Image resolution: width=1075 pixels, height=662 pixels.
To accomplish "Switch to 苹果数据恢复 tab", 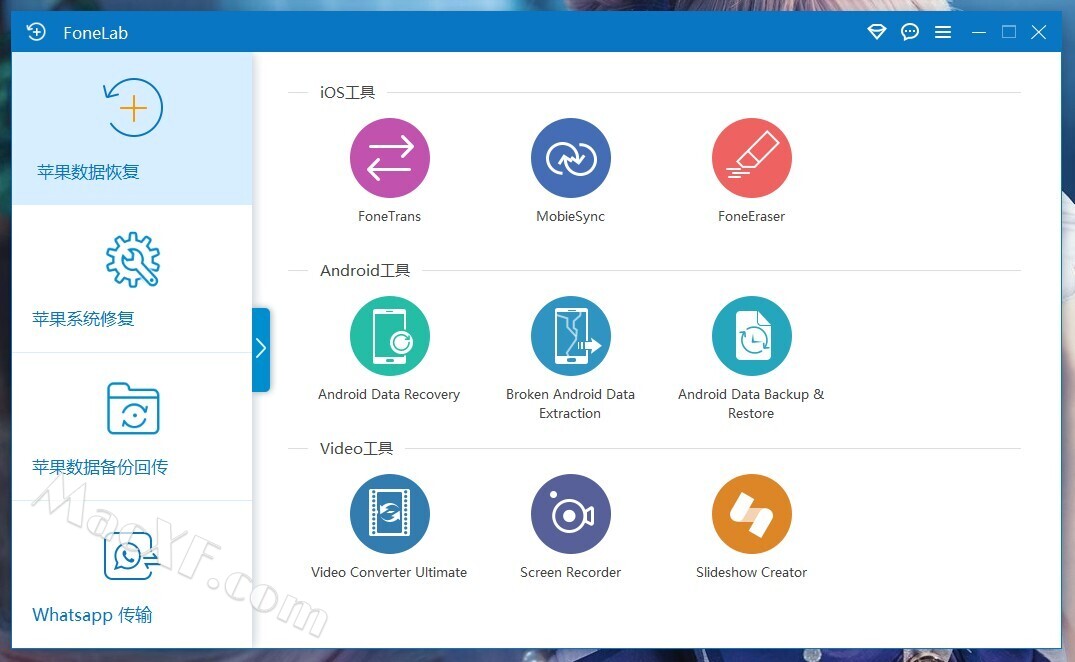I will (132, 130).
